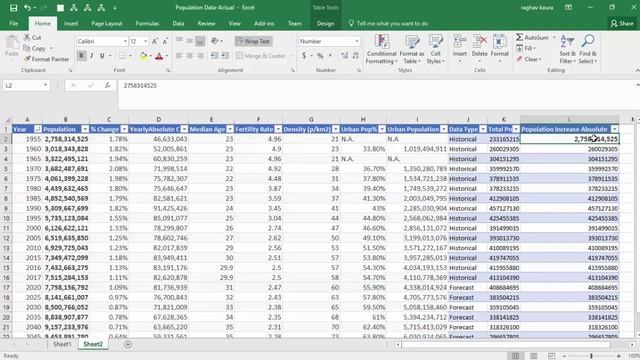640x360 pixels.
Task: Click the Decrease Indent icon
Action: (214, 56)
